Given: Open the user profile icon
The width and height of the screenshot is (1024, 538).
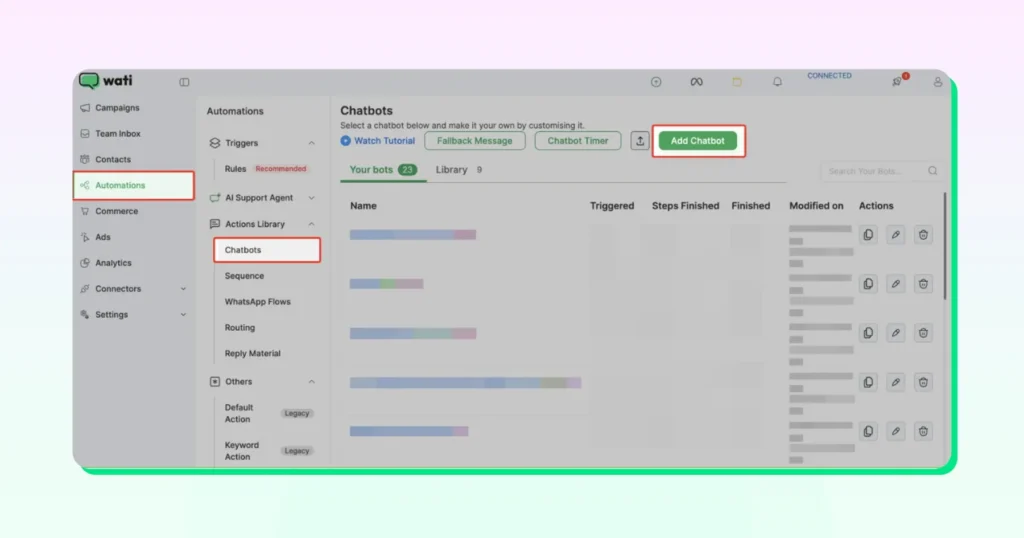Looking at the screenshot, I should [x=937, y=82].
